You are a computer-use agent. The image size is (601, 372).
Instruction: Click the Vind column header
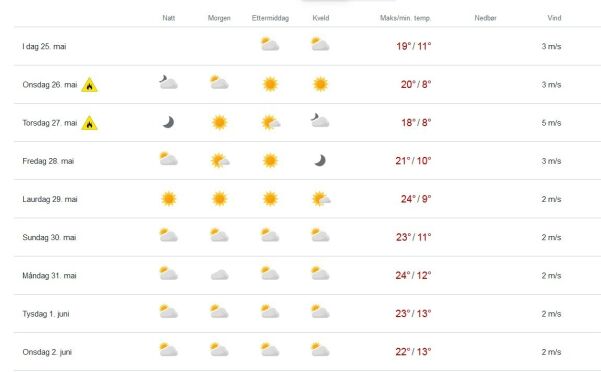coord(554,18)
